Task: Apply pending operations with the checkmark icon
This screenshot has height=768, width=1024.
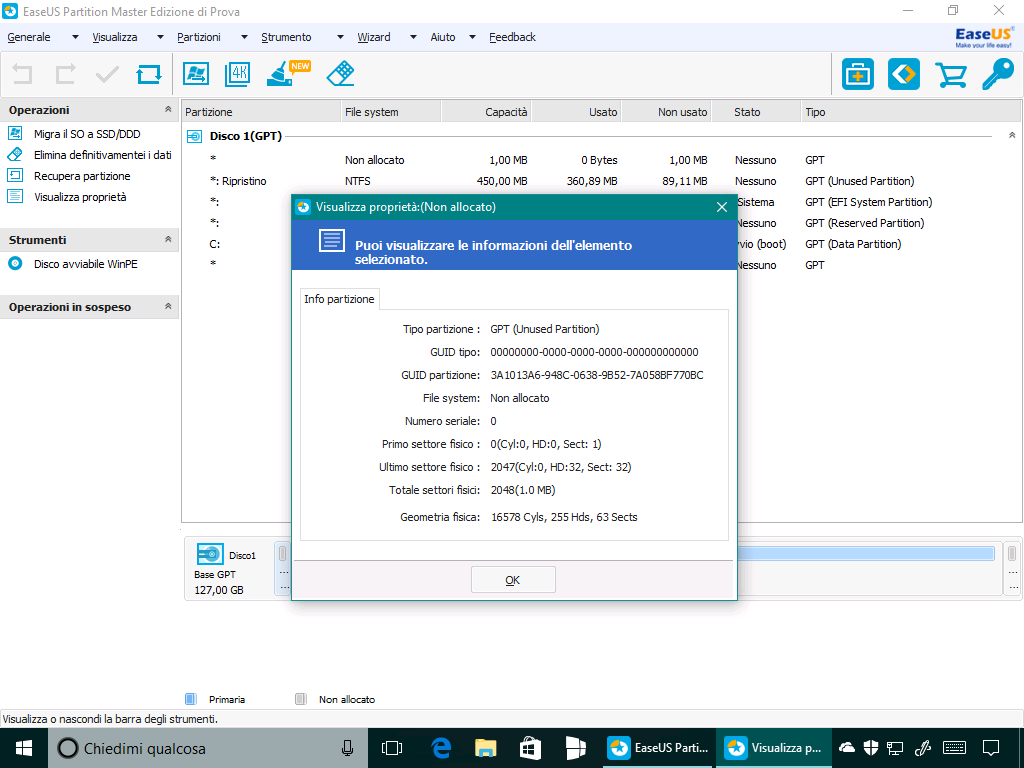Action: click(107, 74)
